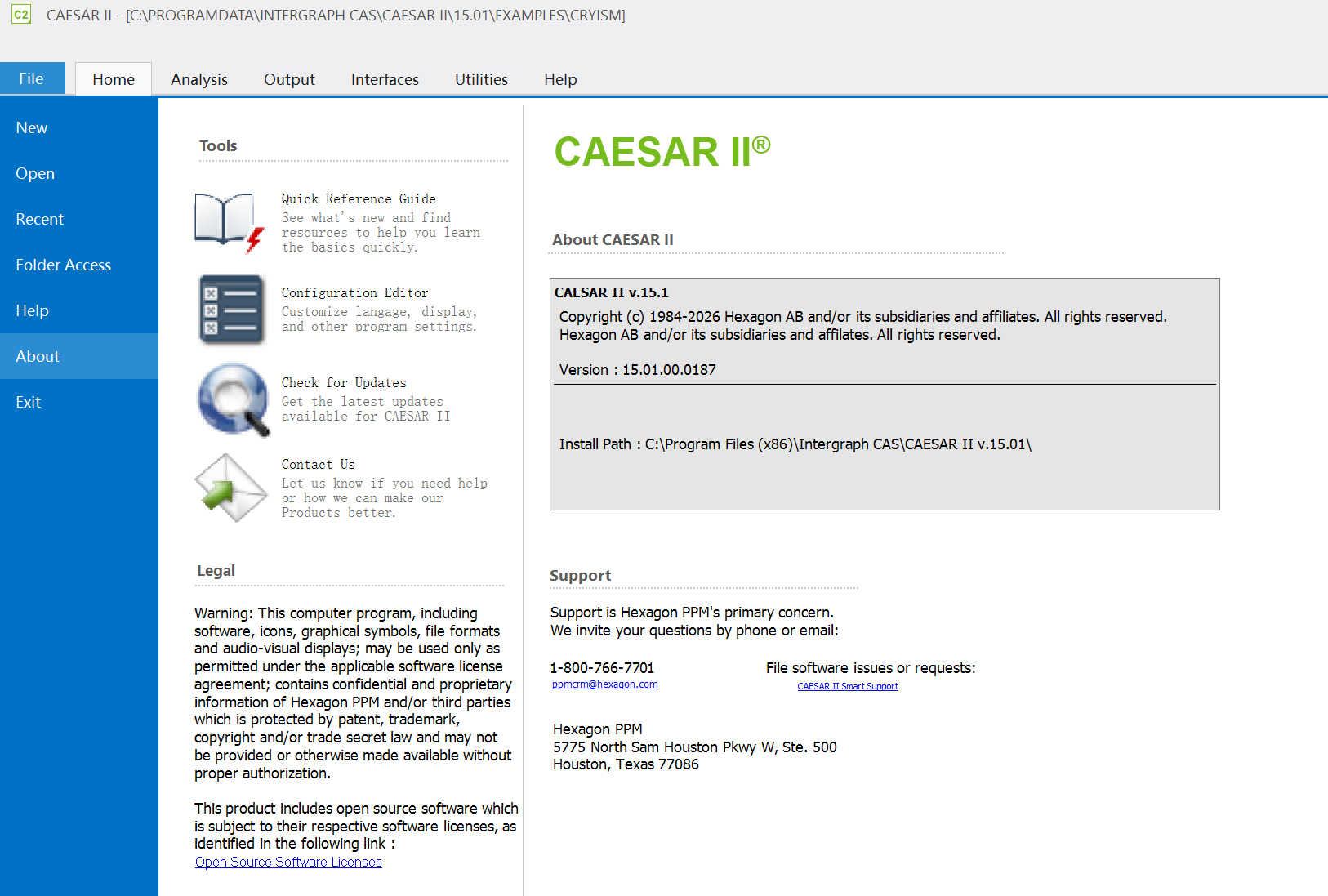Click the Configuration Editor checklist icon
The image size is (1328, 896).
coord(231,310)
